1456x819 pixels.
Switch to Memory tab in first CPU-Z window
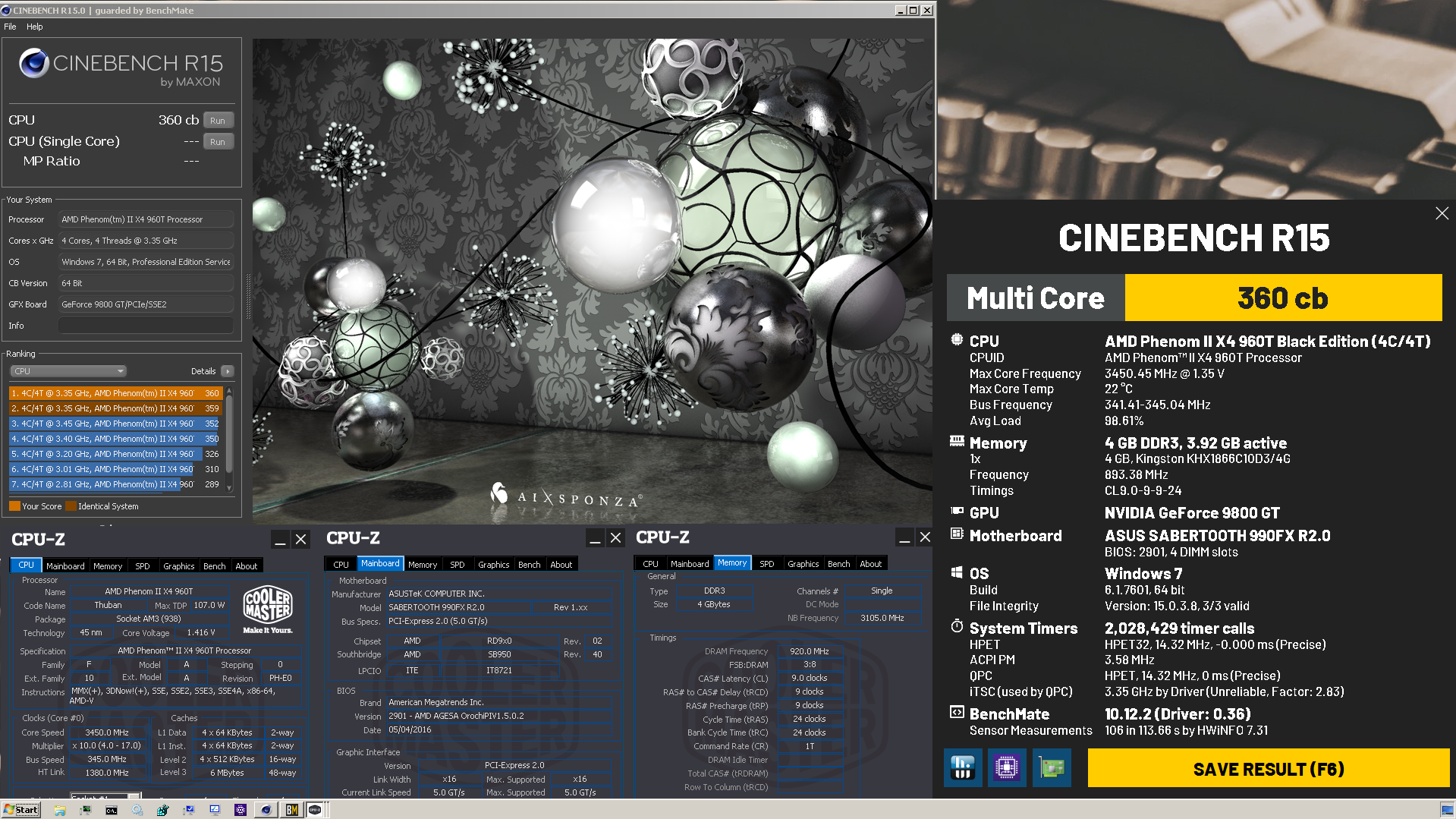(x=108, y=566)
